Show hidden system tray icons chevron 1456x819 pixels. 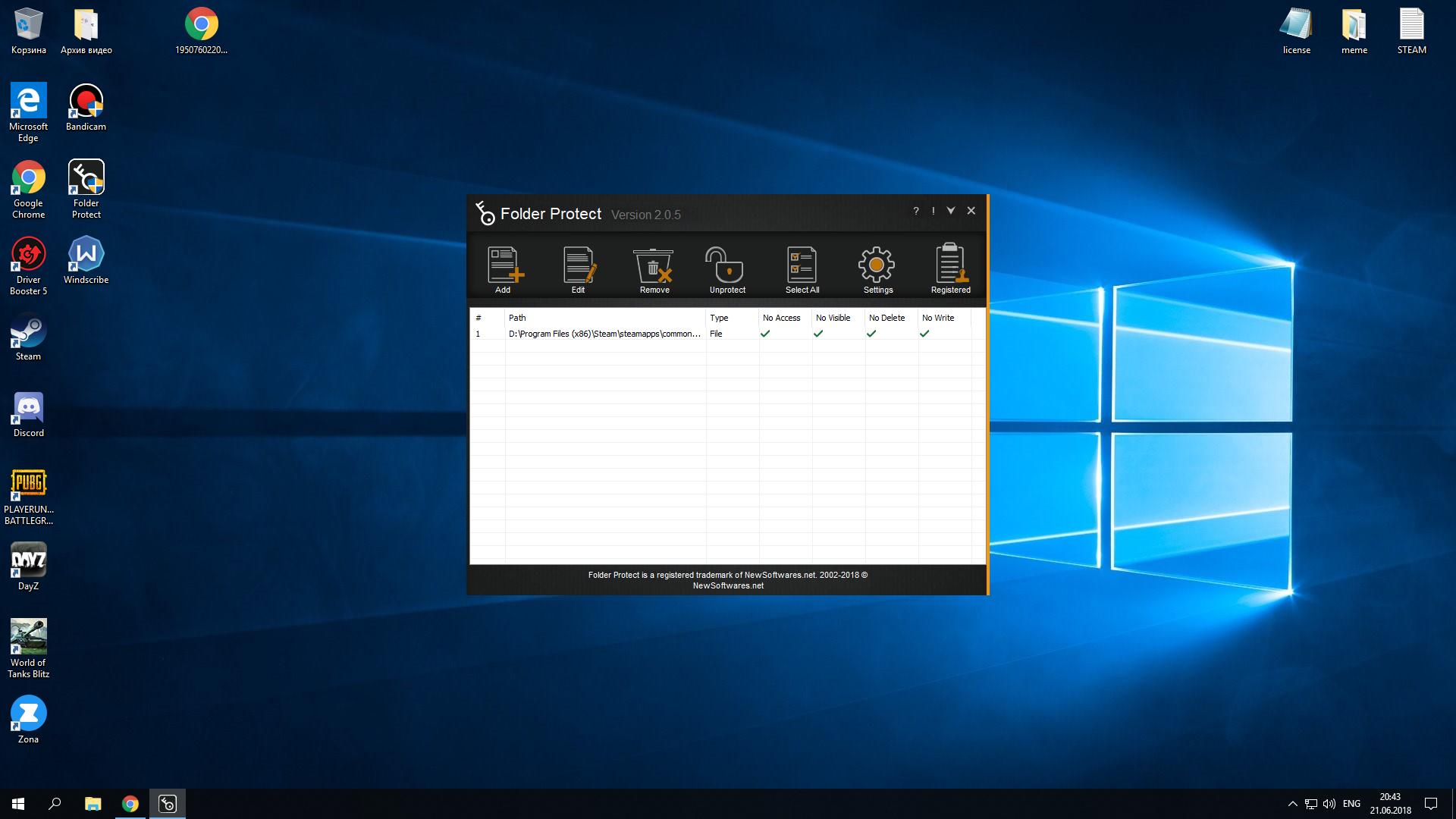(1292, 804)
